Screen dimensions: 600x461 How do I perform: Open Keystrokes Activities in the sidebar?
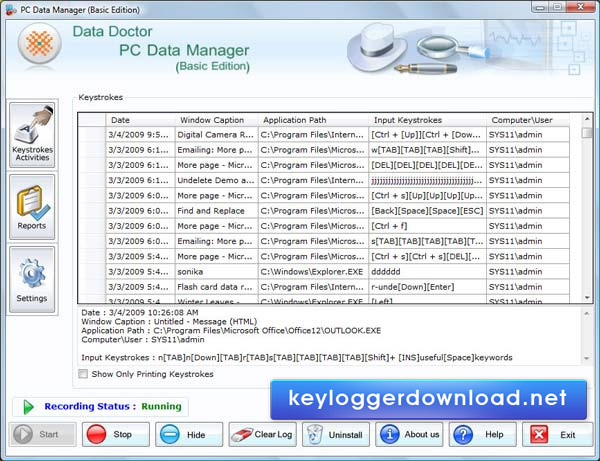coord(32,135)
